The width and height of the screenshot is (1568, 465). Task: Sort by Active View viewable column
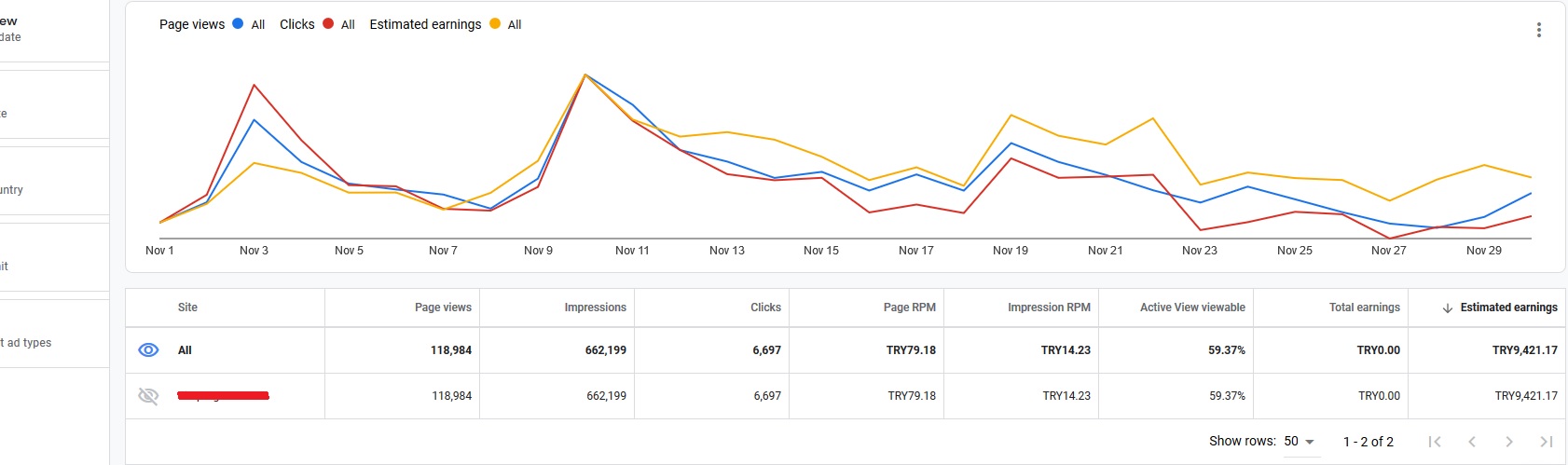1192,308
